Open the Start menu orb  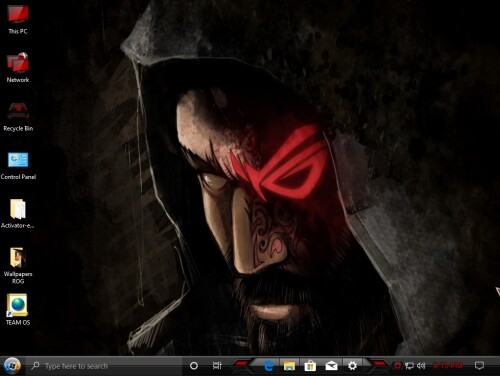tap(12, 366)
